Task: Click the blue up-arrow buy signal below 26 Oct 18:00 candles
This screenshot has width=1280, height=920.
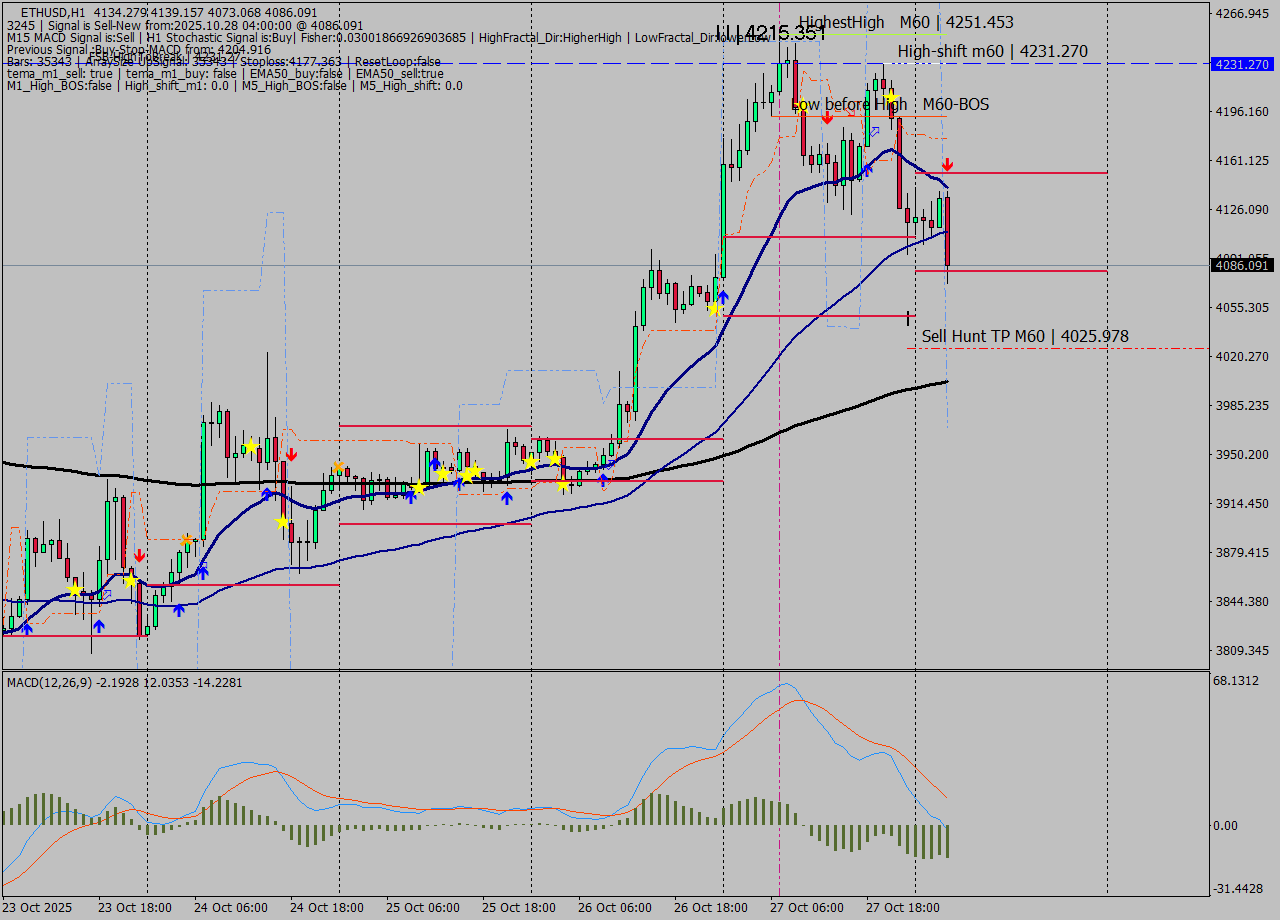Action: [723, 295]
